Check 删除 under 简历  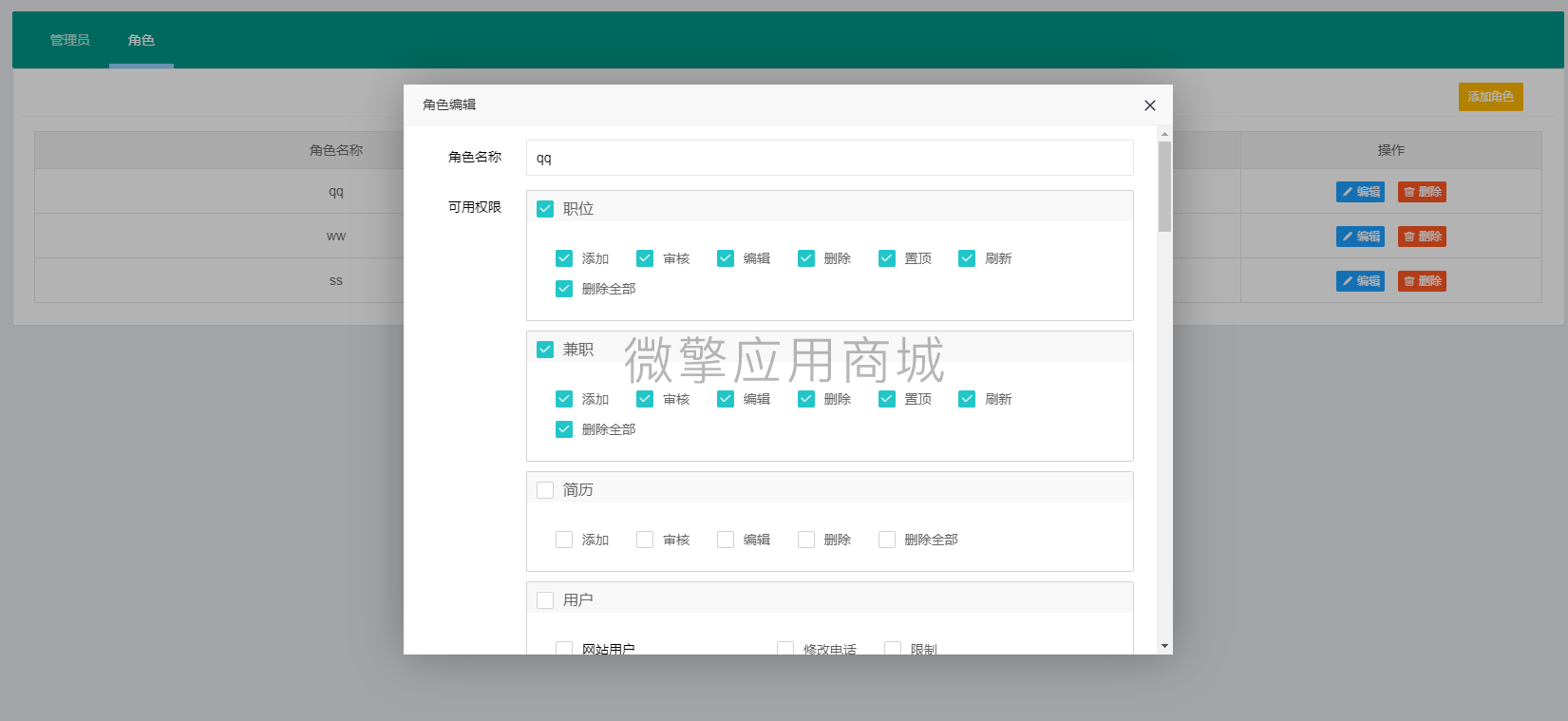coord(806,540)
